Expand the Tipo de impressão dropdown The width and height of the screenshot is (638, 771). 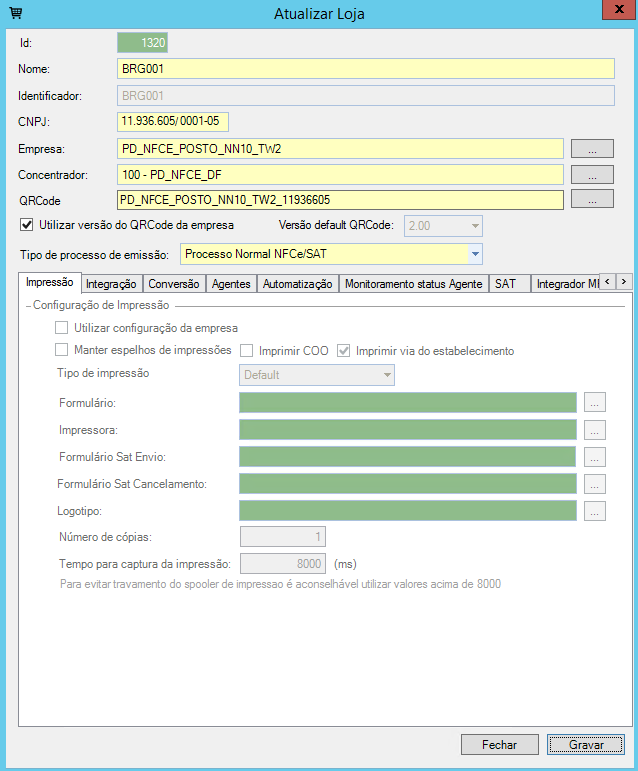coord(386,375)
